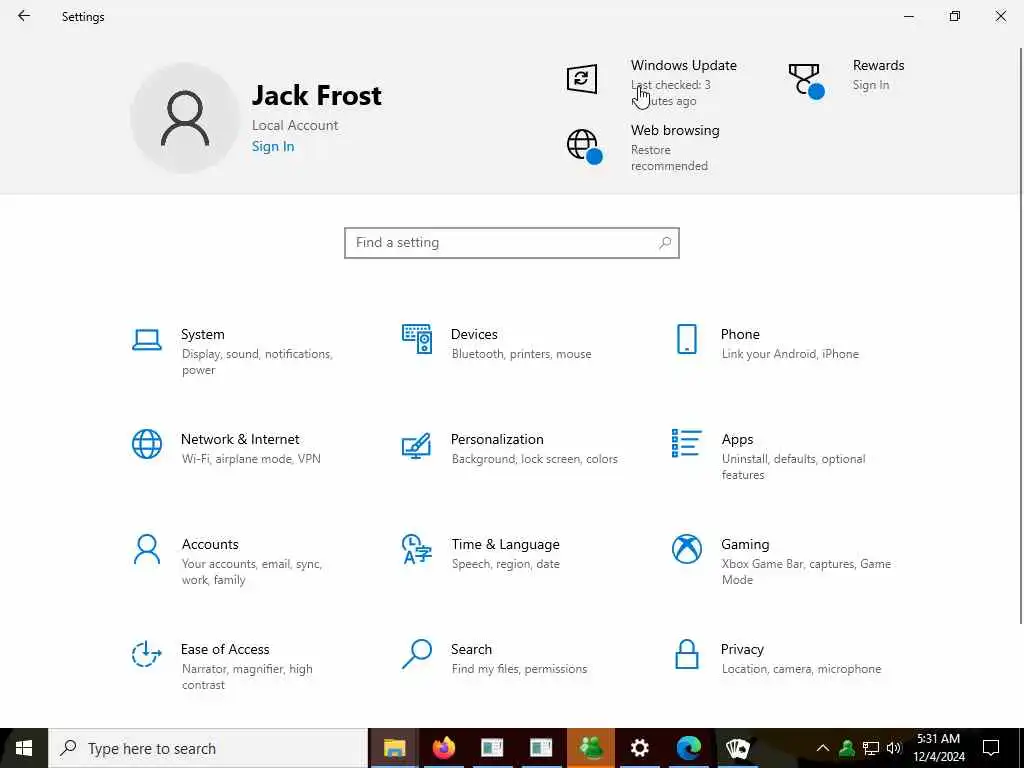Open the Solitaire cards taskbar icon
Image resolution: width=1024 pixels, height=768 pixels.
pos(737,748)
